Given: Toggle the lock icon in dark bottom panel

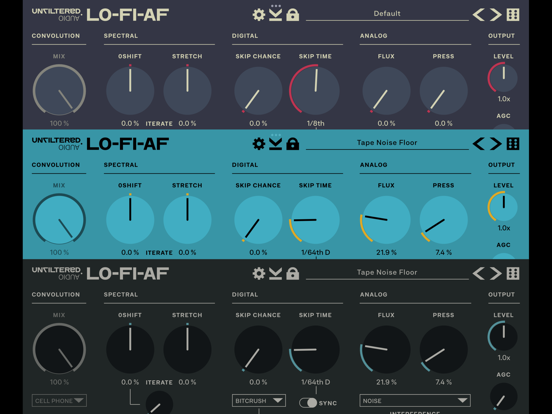Looking at the screenshot, I should coord(293,274).
